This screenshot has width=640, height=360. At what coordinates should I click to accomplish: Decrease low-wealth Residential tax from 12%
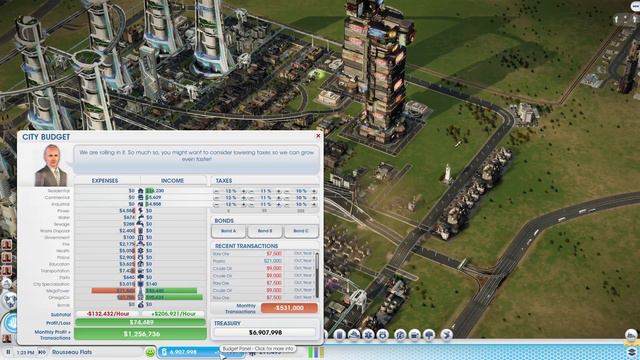pyautogui.click(x=217, y=191)
